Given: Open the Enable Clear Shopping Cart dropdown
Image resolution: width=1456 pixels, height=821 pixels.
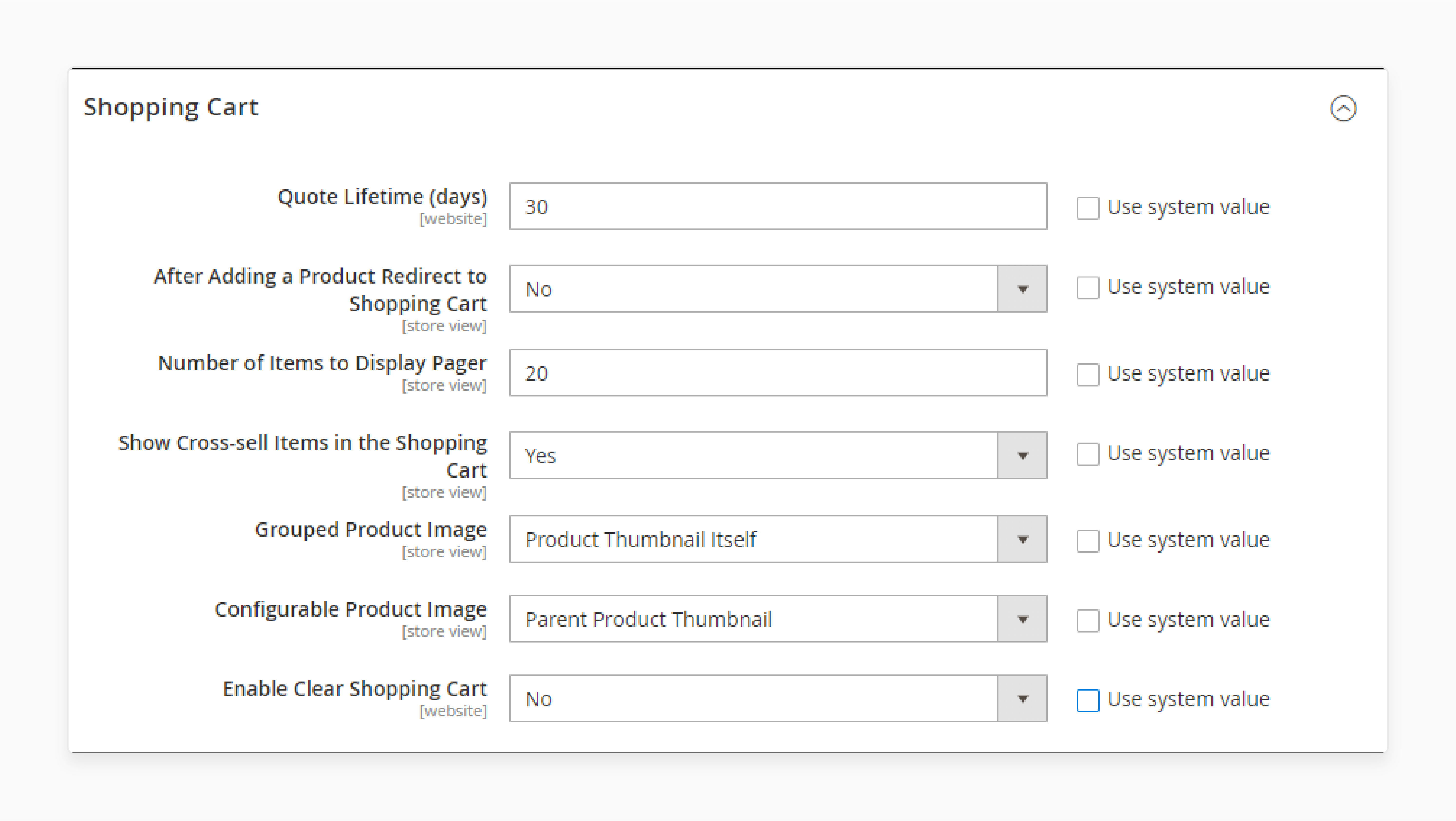Looking at the screenshot, I should pyautogui.click(x=778, y=698).
